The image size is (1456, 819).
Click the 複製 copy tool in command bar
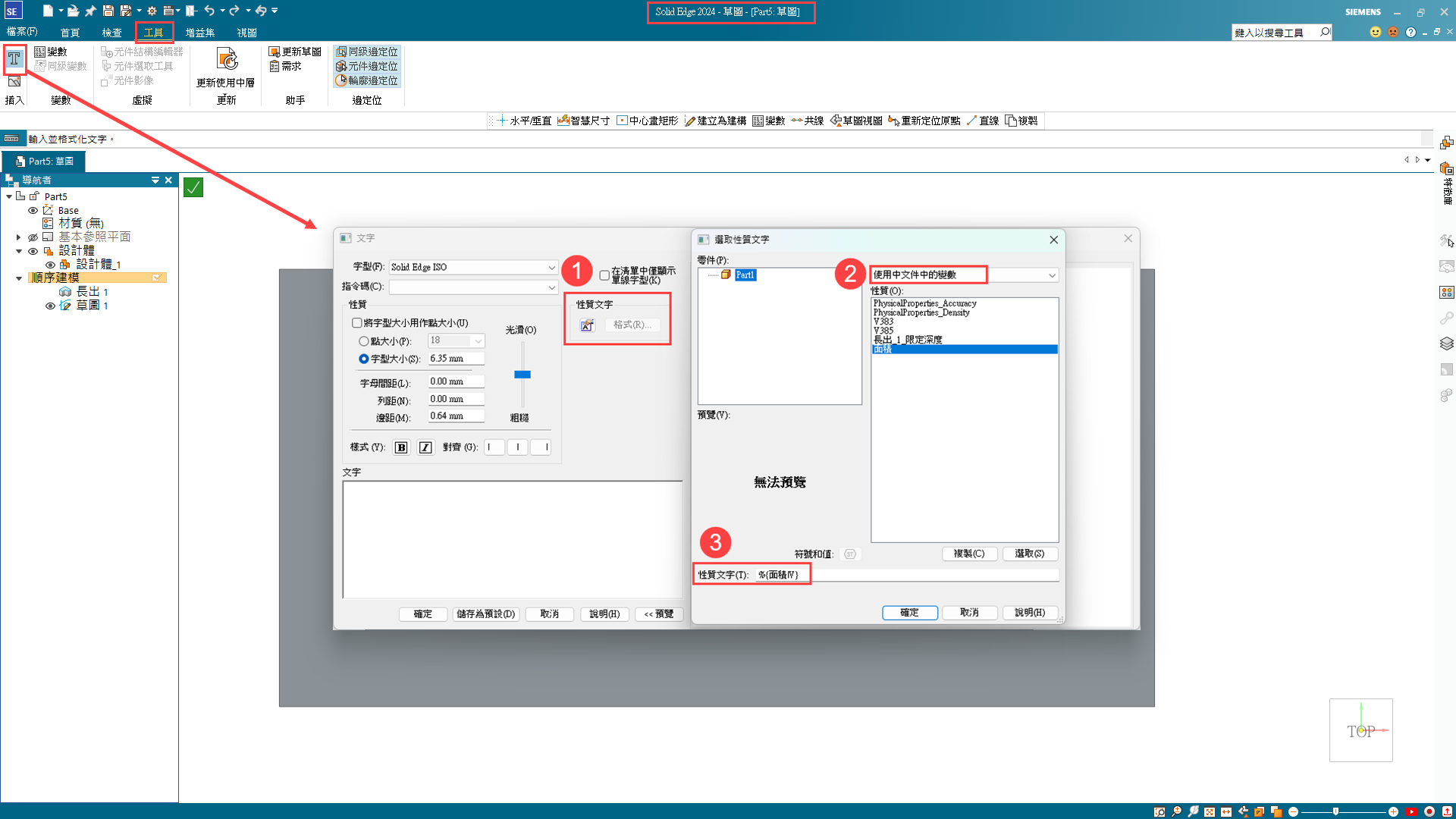click(1021, 121)
